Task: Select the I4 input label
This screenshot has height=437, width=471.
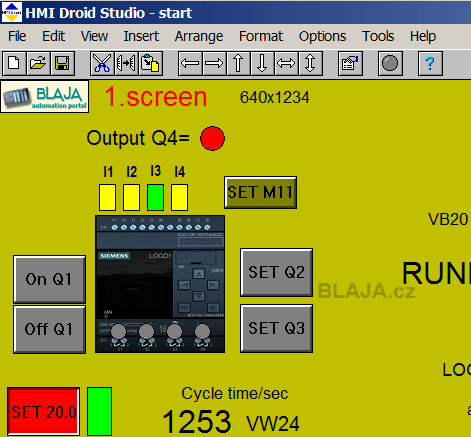Action: pyautogui.click(x=180, y=172)
